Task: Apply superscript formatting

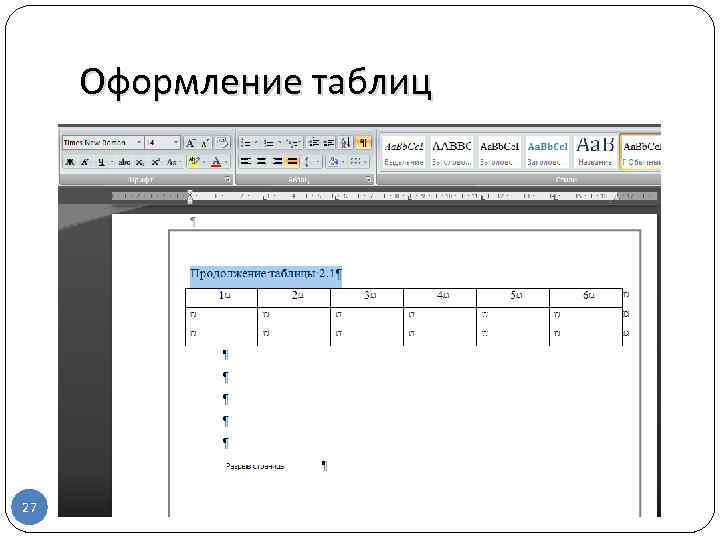Action: click(156, 162)
